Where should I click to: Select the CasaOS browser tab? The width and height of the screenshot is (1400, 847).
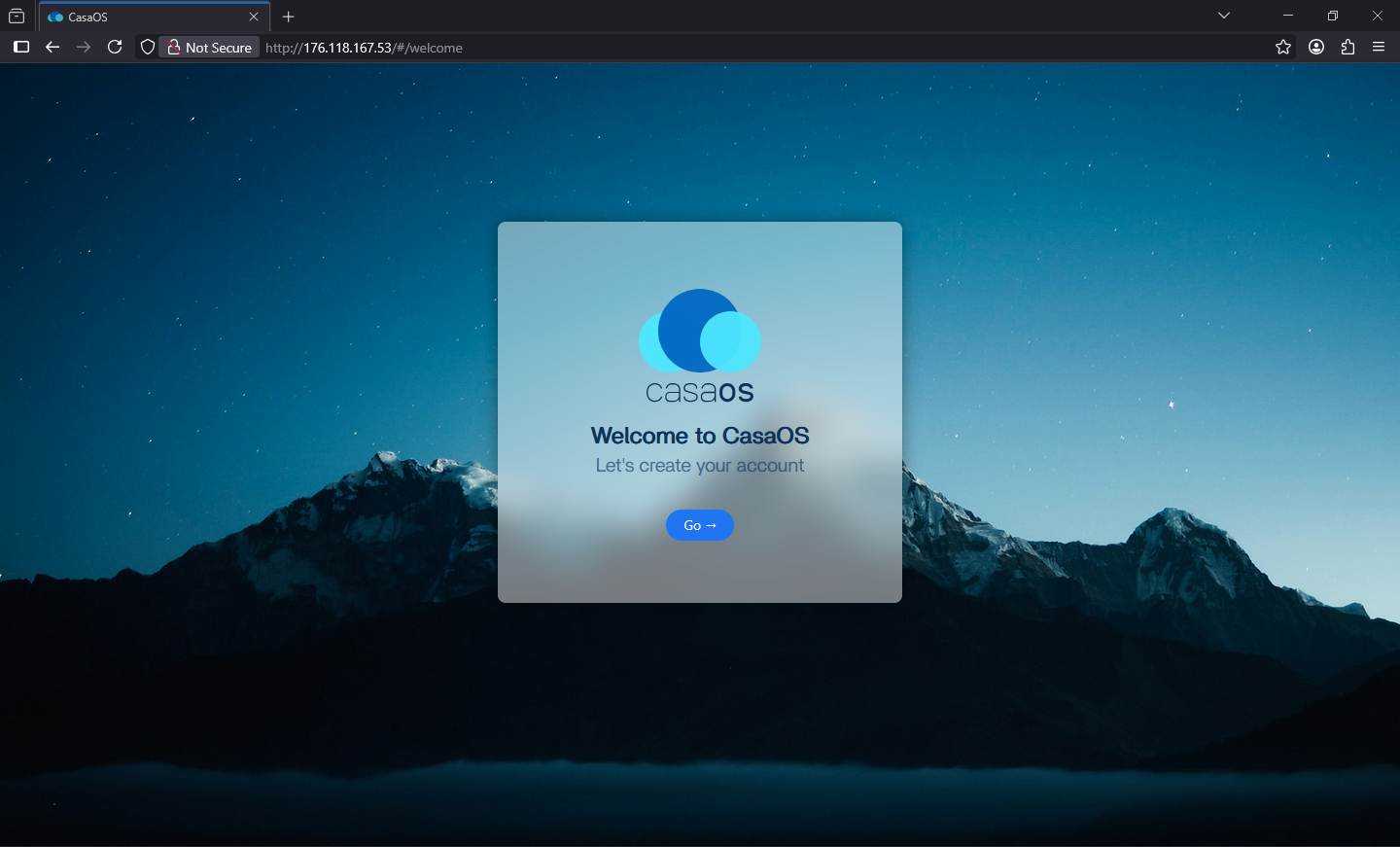click(146, 17)
